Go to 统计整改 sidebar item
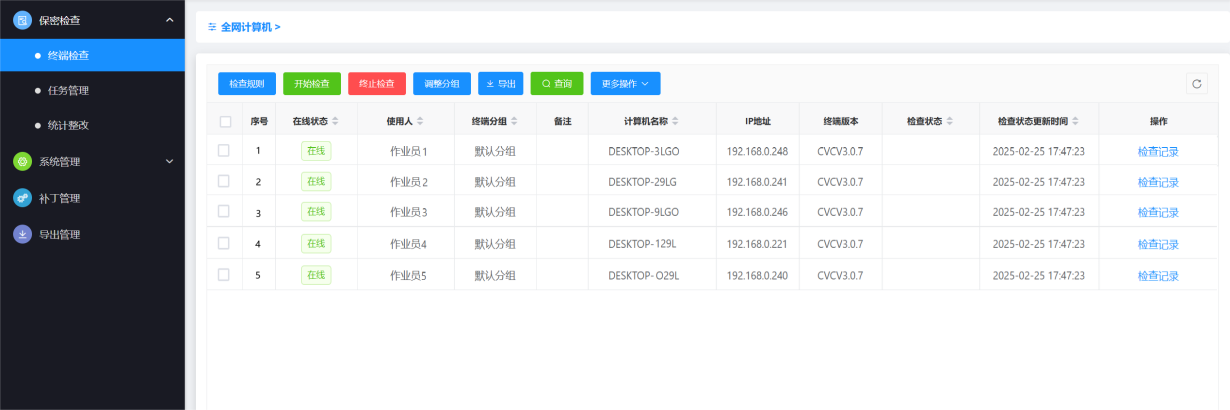Screen dimensions: 1230x410 coord(68,126)
